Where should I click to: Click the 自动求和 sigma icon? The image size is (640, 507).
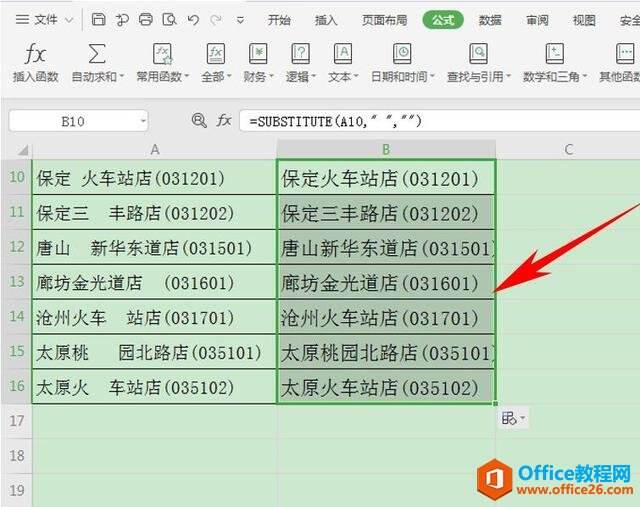tap(97, 53)
